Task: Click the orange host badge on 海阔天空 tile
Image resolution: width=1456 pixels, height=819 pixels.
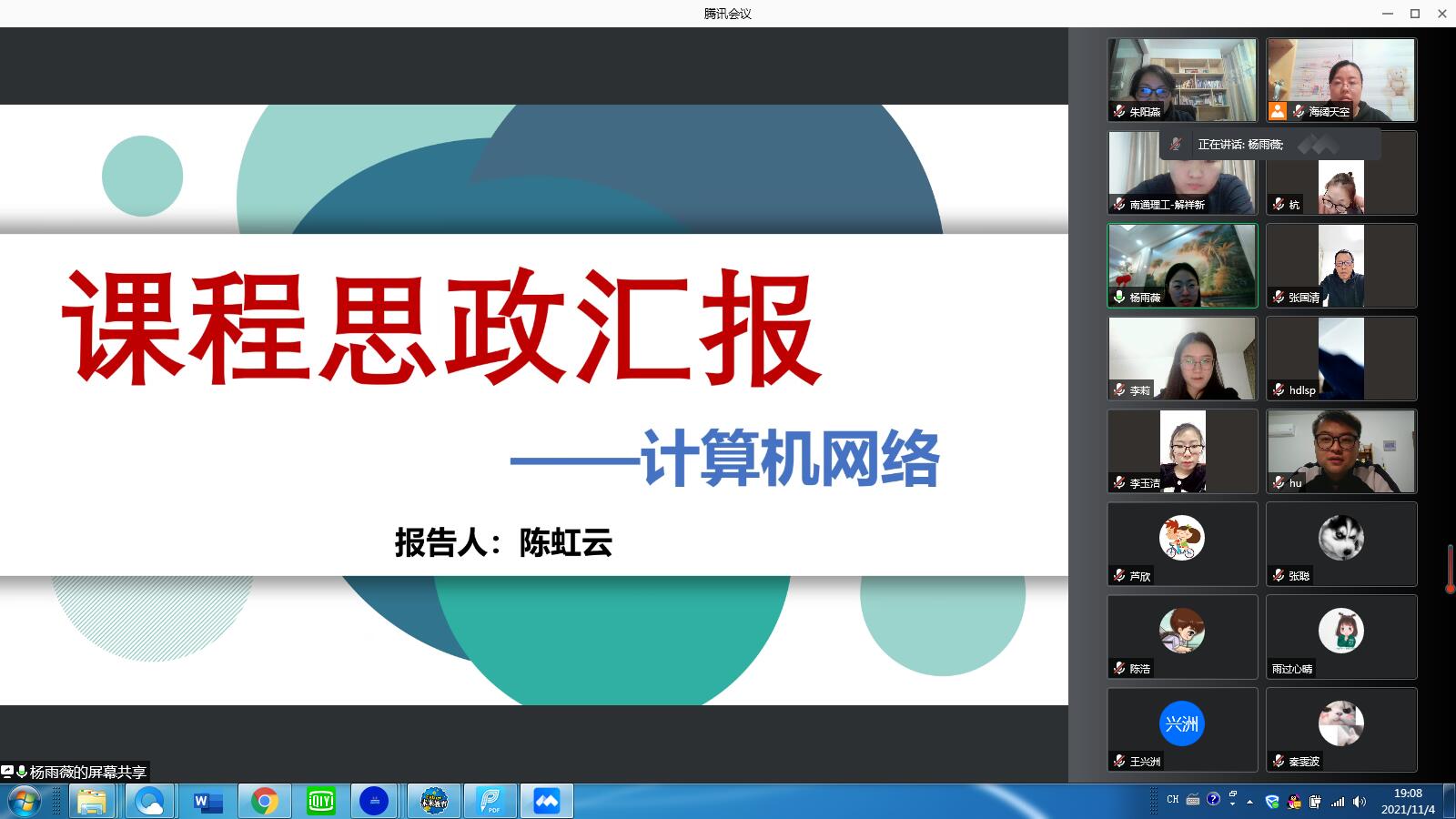Action: 1278,111
